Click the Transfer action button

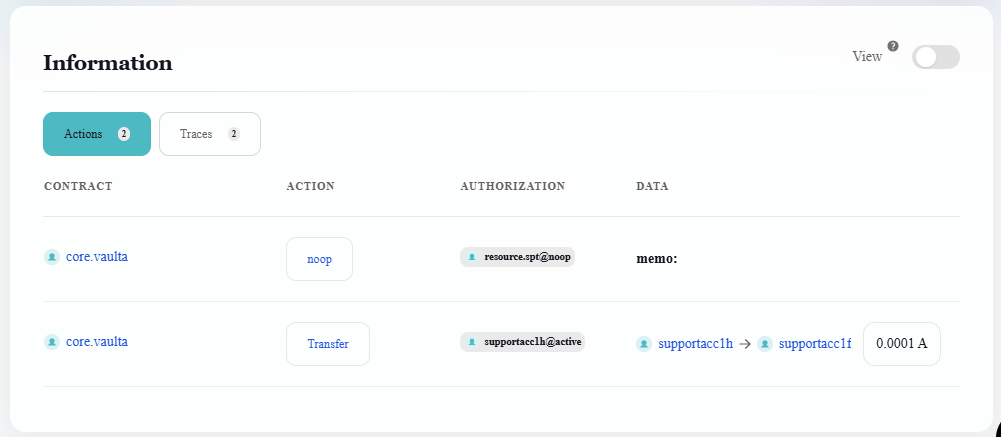(328, 344)
